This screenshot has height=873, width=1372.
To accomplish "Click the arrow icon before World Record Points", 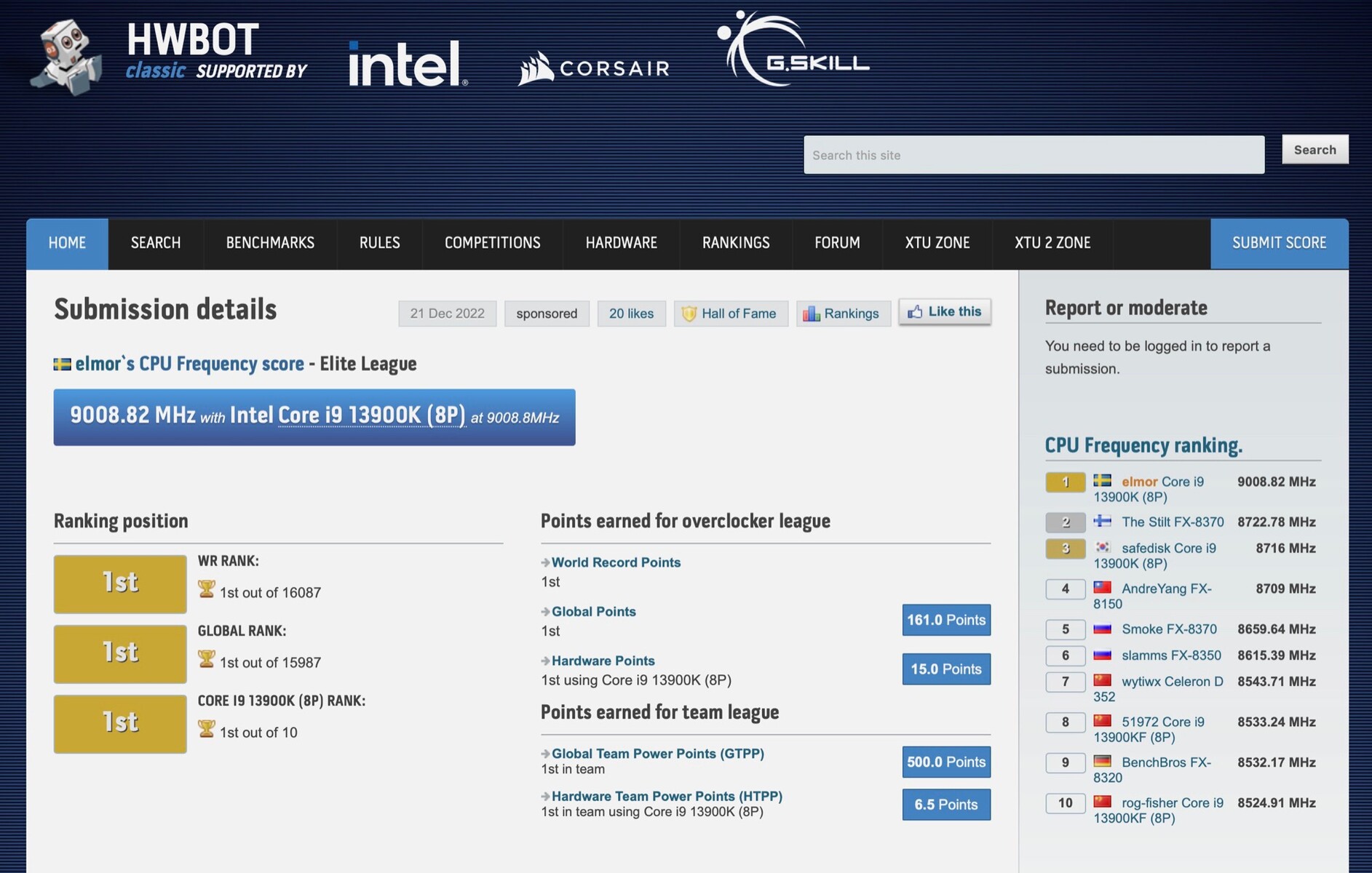I will 545,562.
